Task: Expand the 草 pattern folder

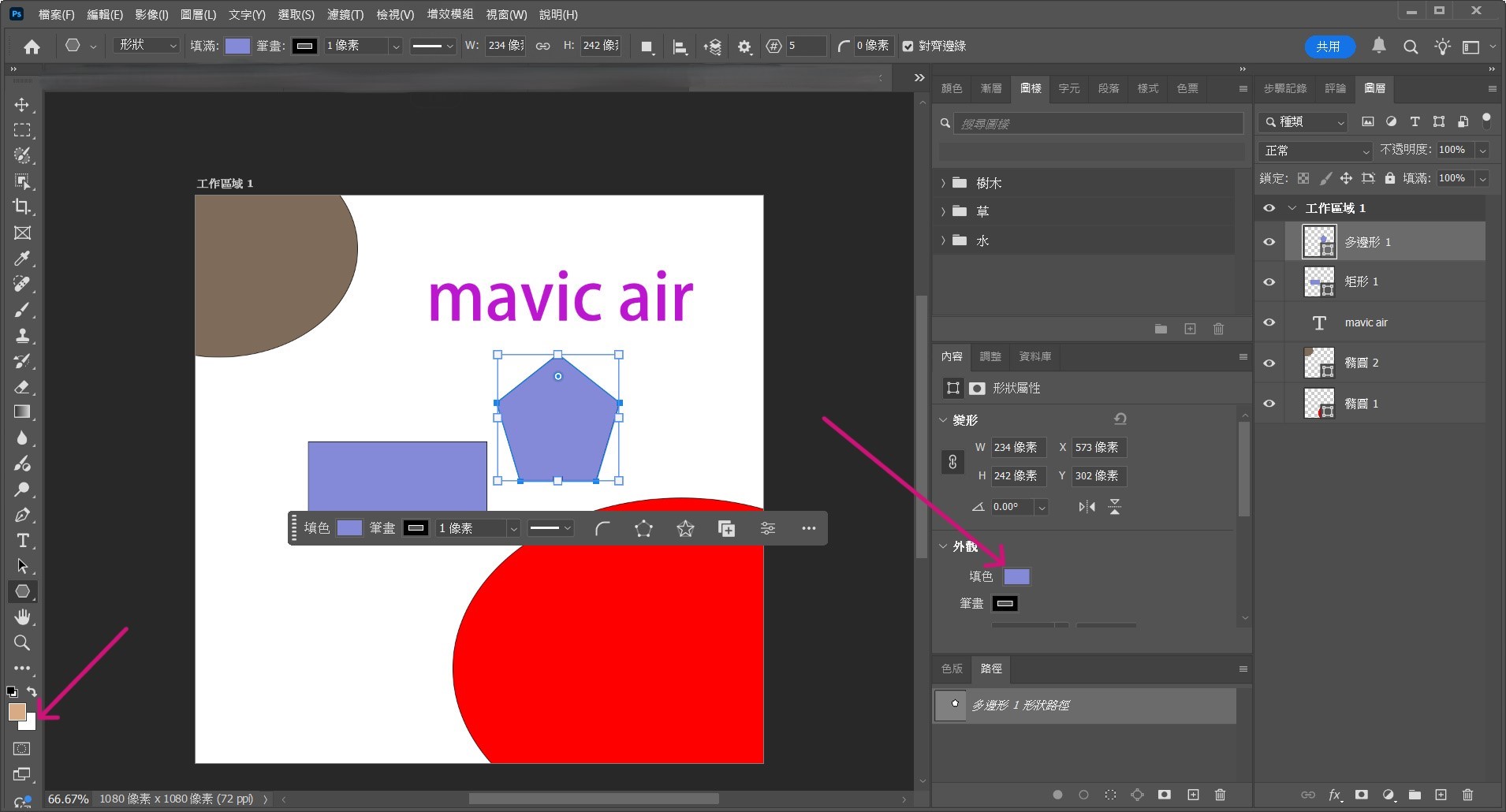Action: [x=943, y=211]
